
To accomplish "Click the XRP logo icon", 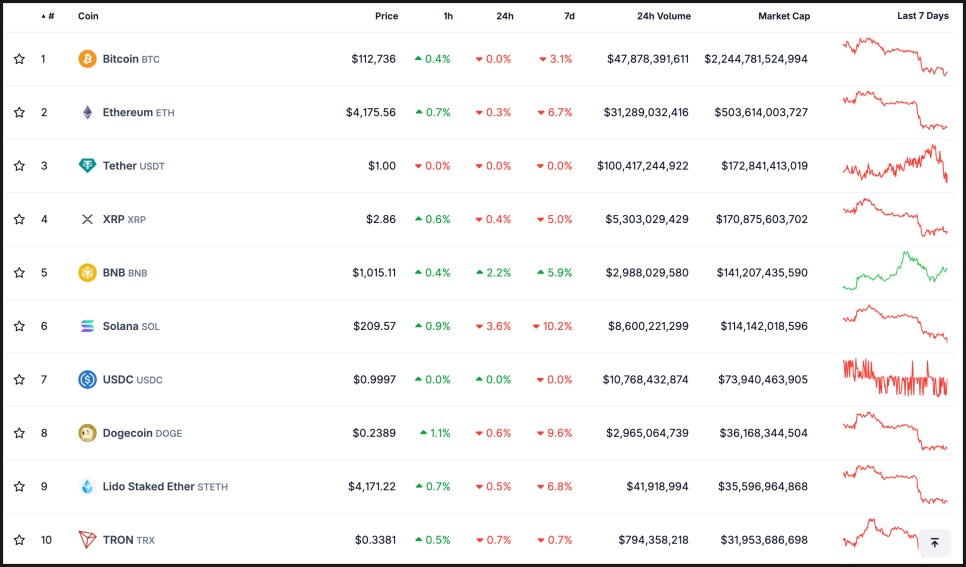I will (x=87, y=219).
